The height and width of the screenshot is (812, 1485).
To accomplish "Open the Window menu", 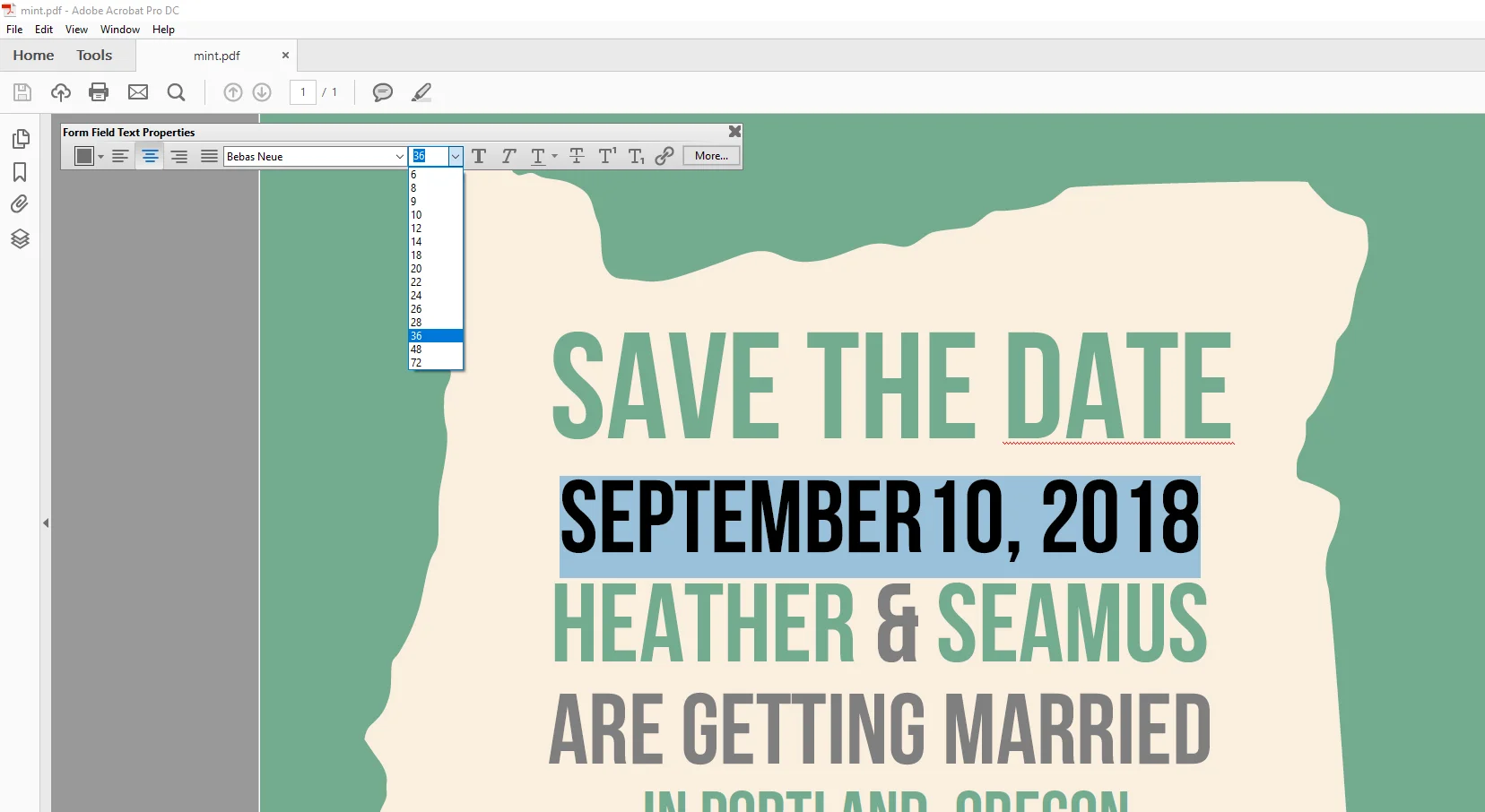I will coord(120,30).
